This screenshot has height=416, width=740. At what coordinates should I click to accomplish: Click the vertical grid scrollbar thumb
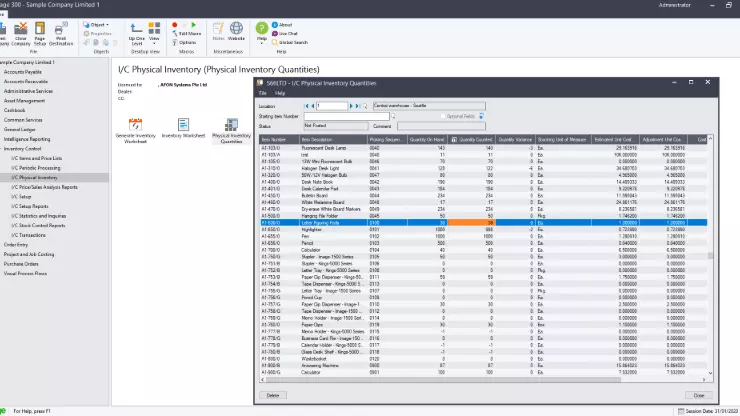[x=710, y=255]
